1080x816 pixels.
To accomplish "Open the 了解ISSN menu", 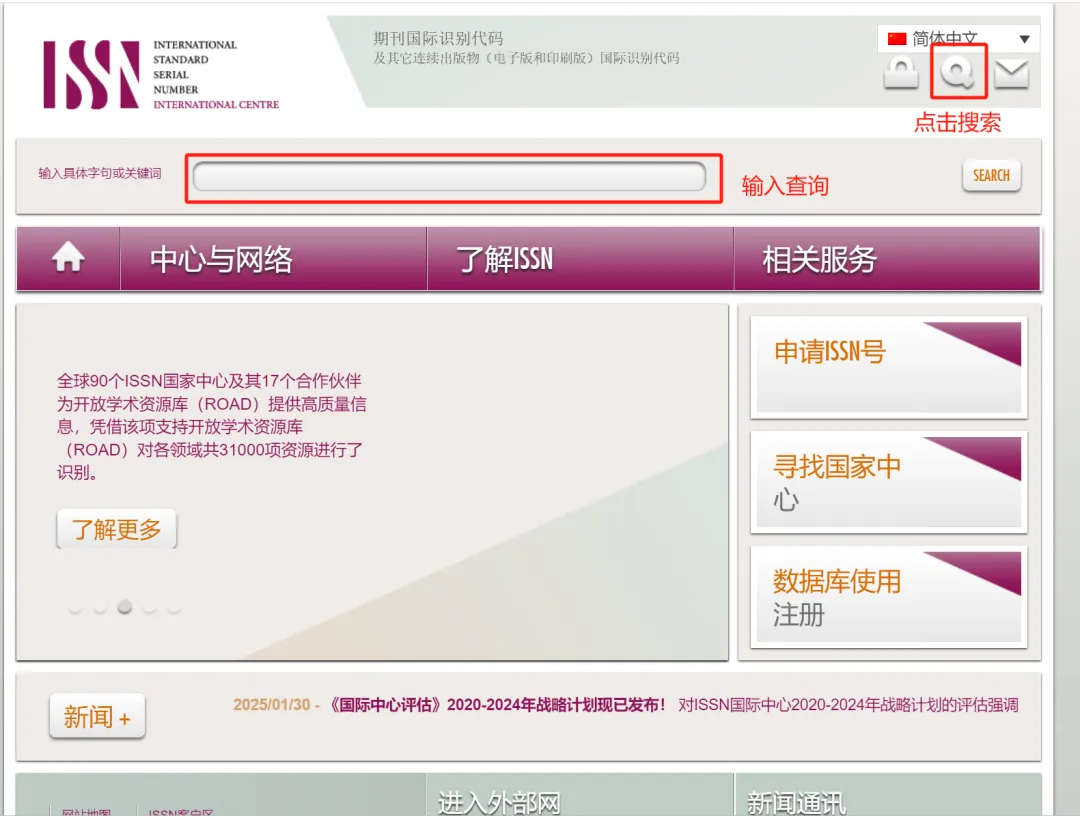I will (505, 260).
